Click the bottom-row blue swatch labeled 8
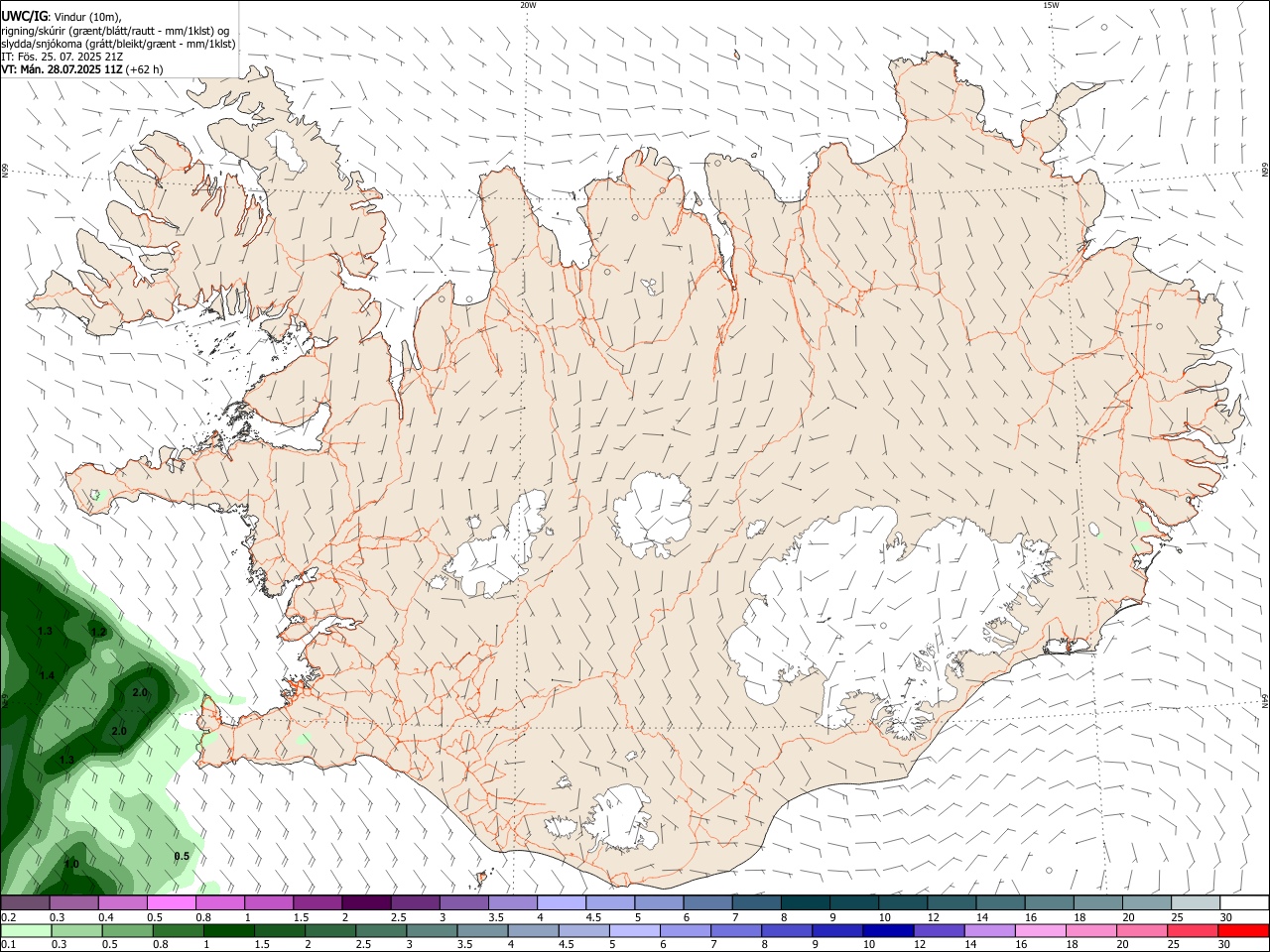The width and height of the screenshot is (1270, 952). [x=786, y=931]
